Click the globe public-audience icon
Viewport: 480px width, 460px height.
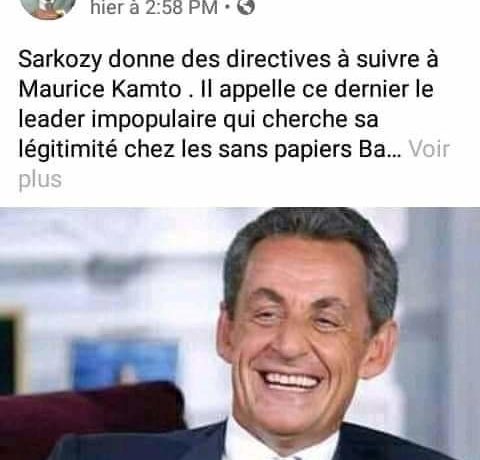246,7
